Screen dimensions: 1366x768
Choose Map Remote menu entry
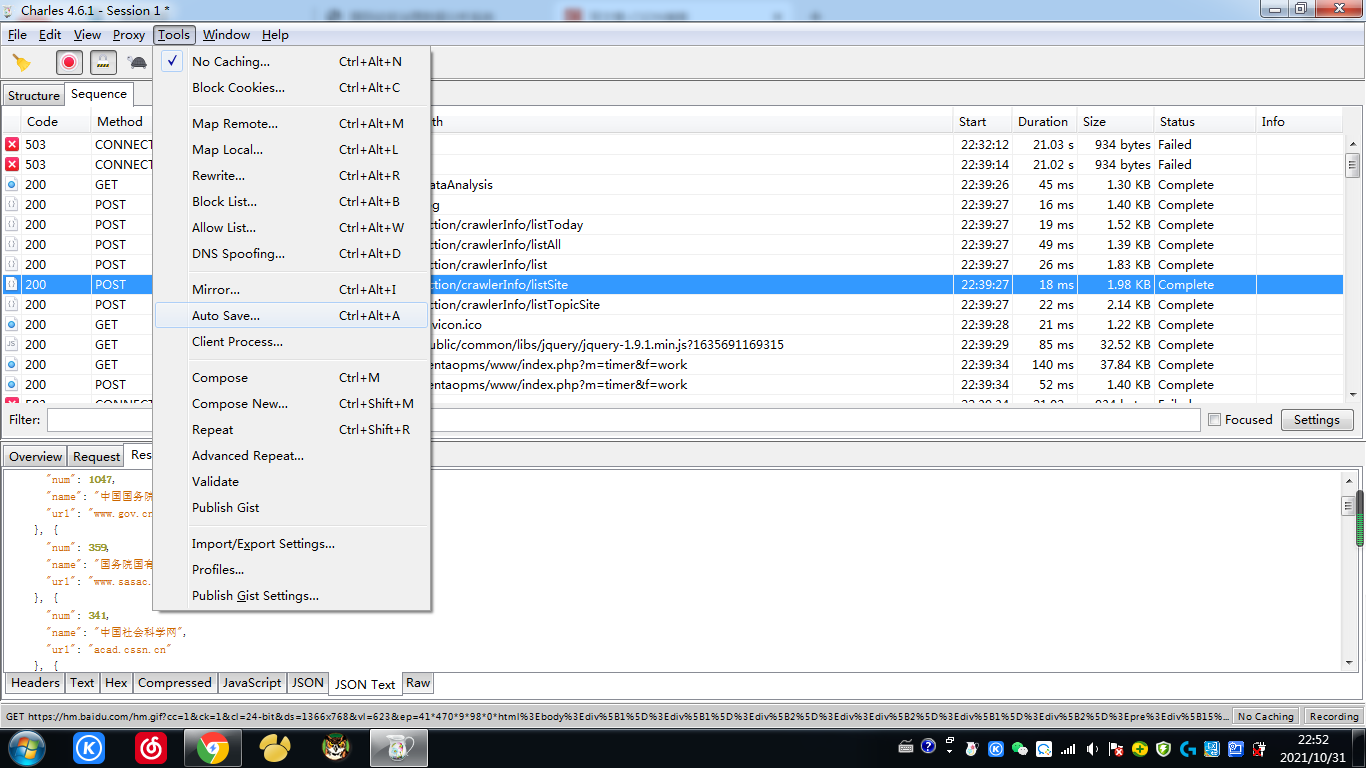pos(292,124)
